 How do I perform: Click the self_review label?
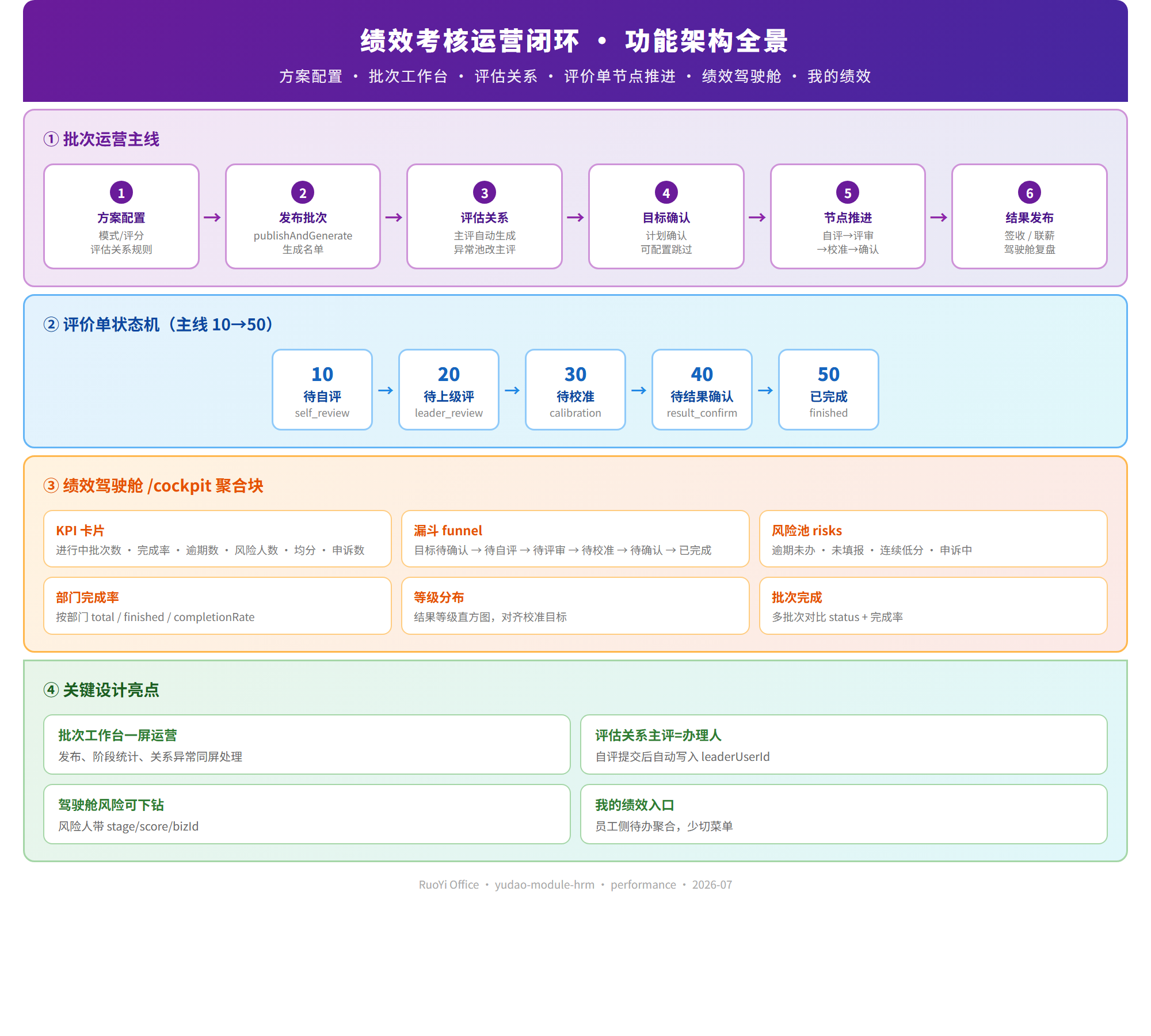(322, 413)
